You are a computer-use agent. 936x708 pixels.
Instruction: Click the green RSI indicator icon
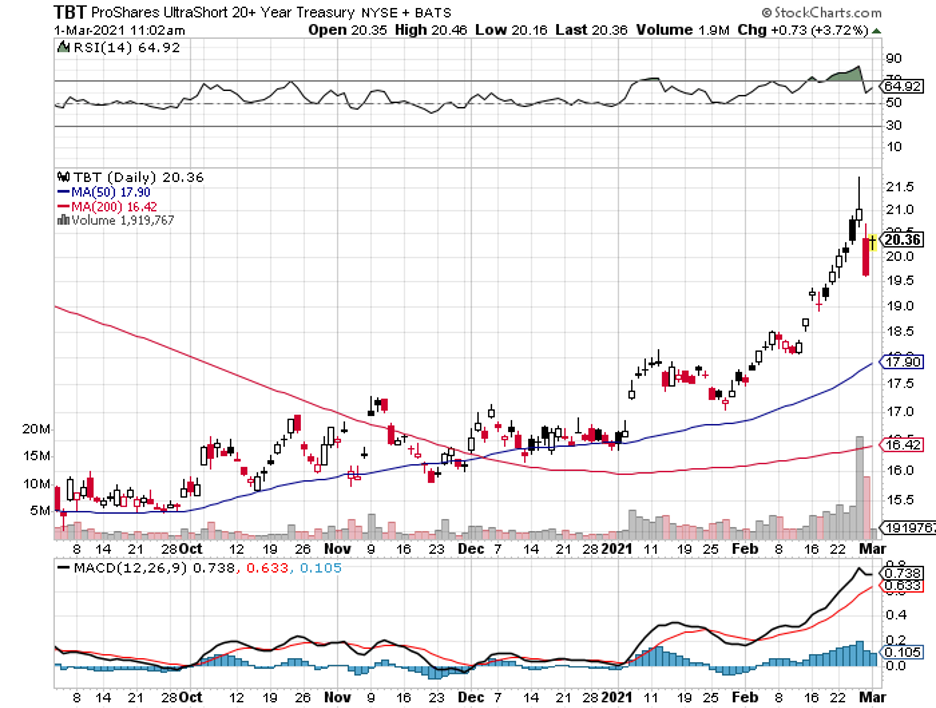point(63,47)
